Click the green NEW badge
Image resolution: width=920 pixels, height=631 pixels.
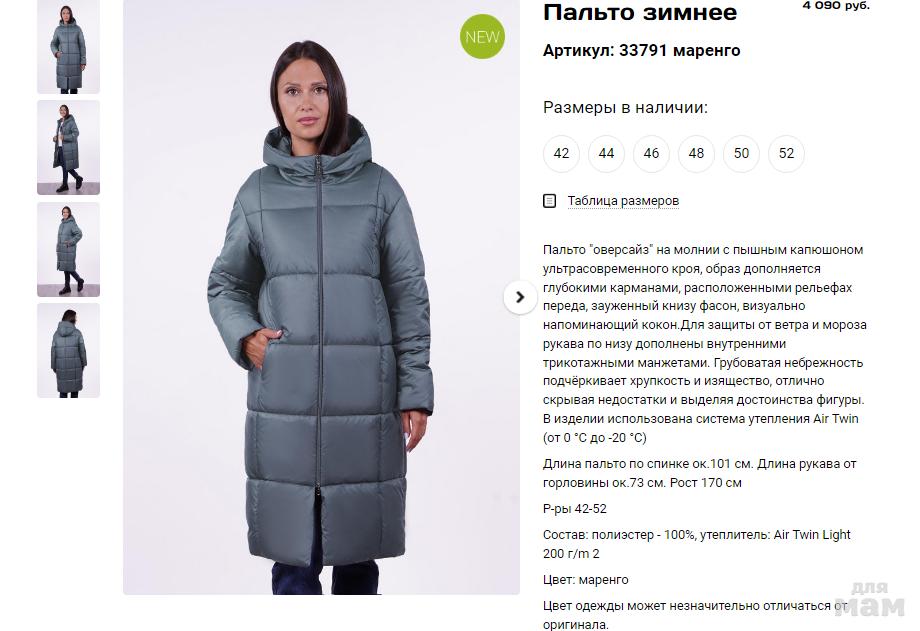tap(482, 37)
